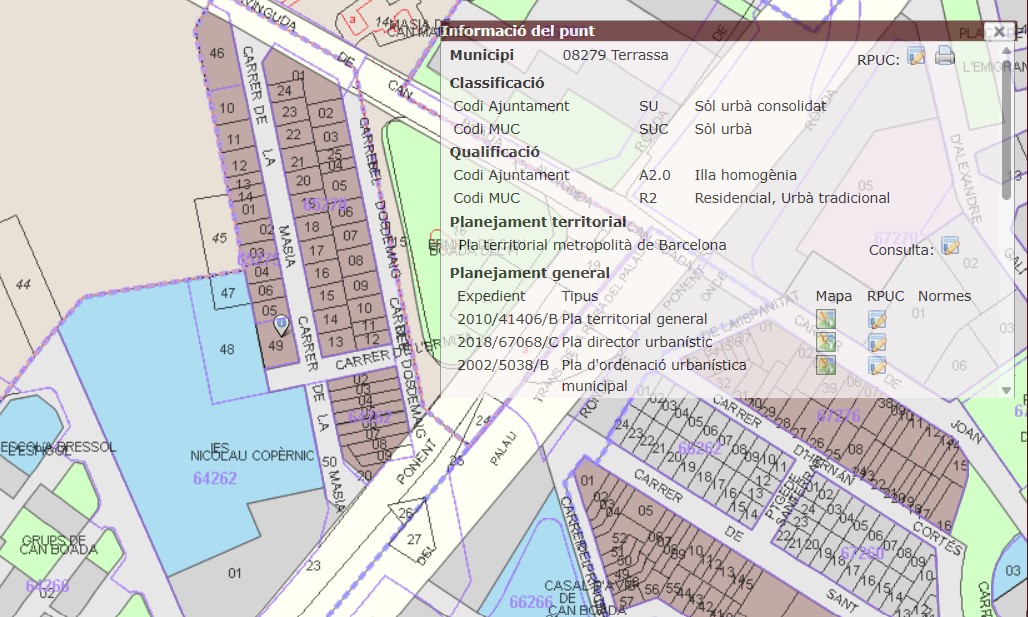1028x617 pixels.
Task: Open RPUC icon for Pla director urbanístic row
Action: pyautogui.click(x=877, y=342)
